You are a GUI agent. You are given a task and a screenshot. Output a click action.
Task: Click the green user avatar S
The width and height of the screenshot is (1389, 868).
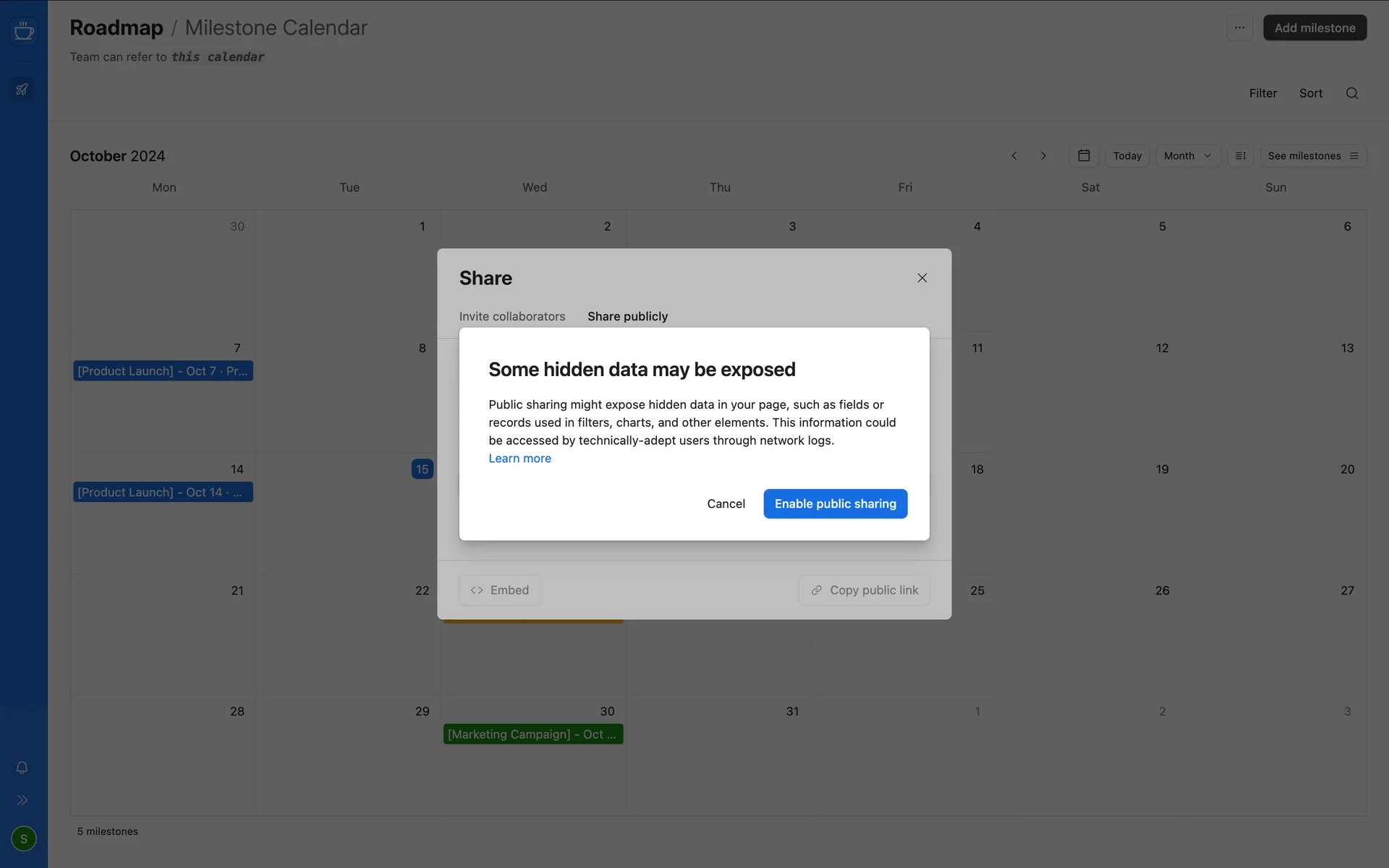24,838
